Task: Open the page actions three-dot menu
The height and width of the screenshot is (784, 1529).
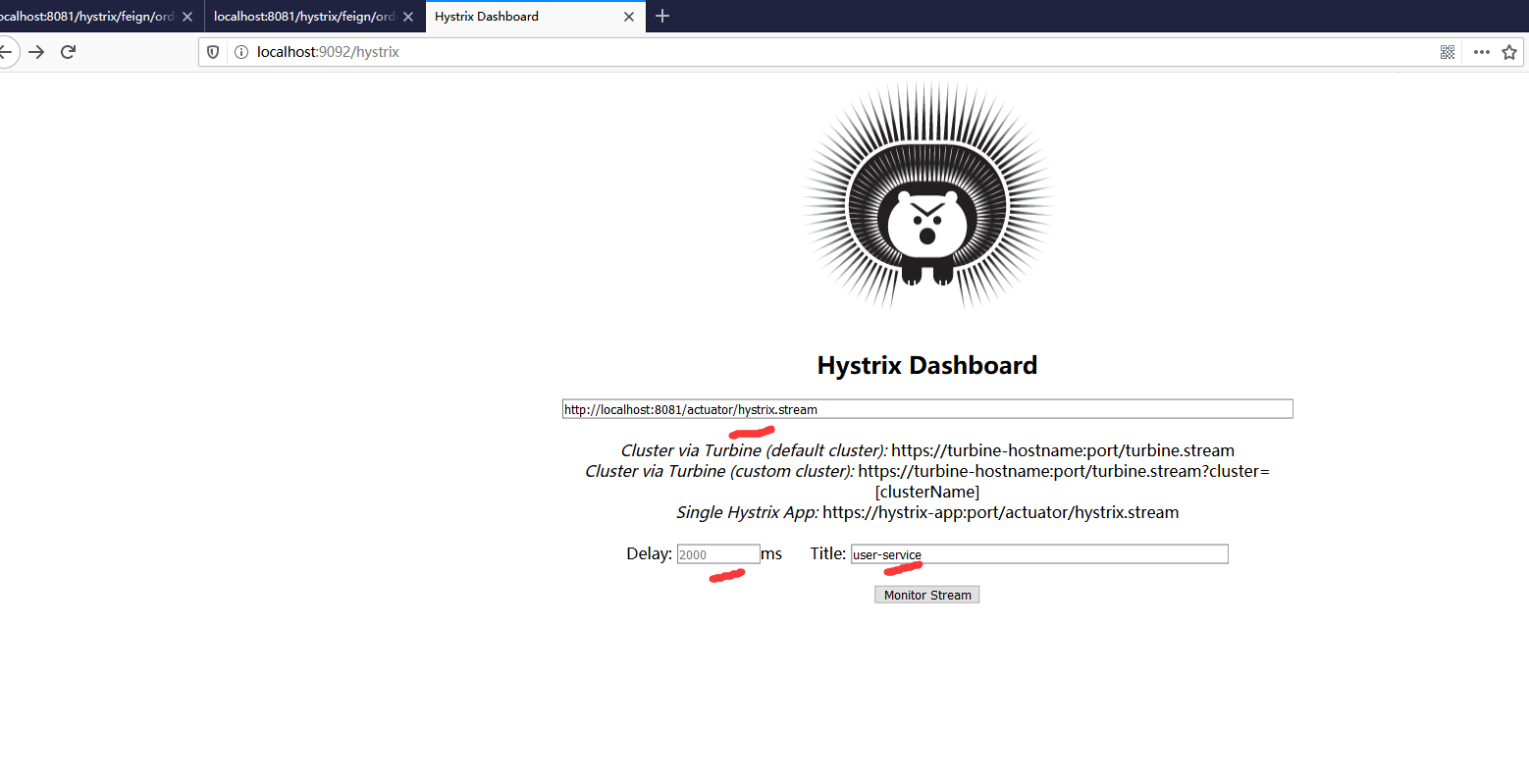Action: pos(1482,52)
